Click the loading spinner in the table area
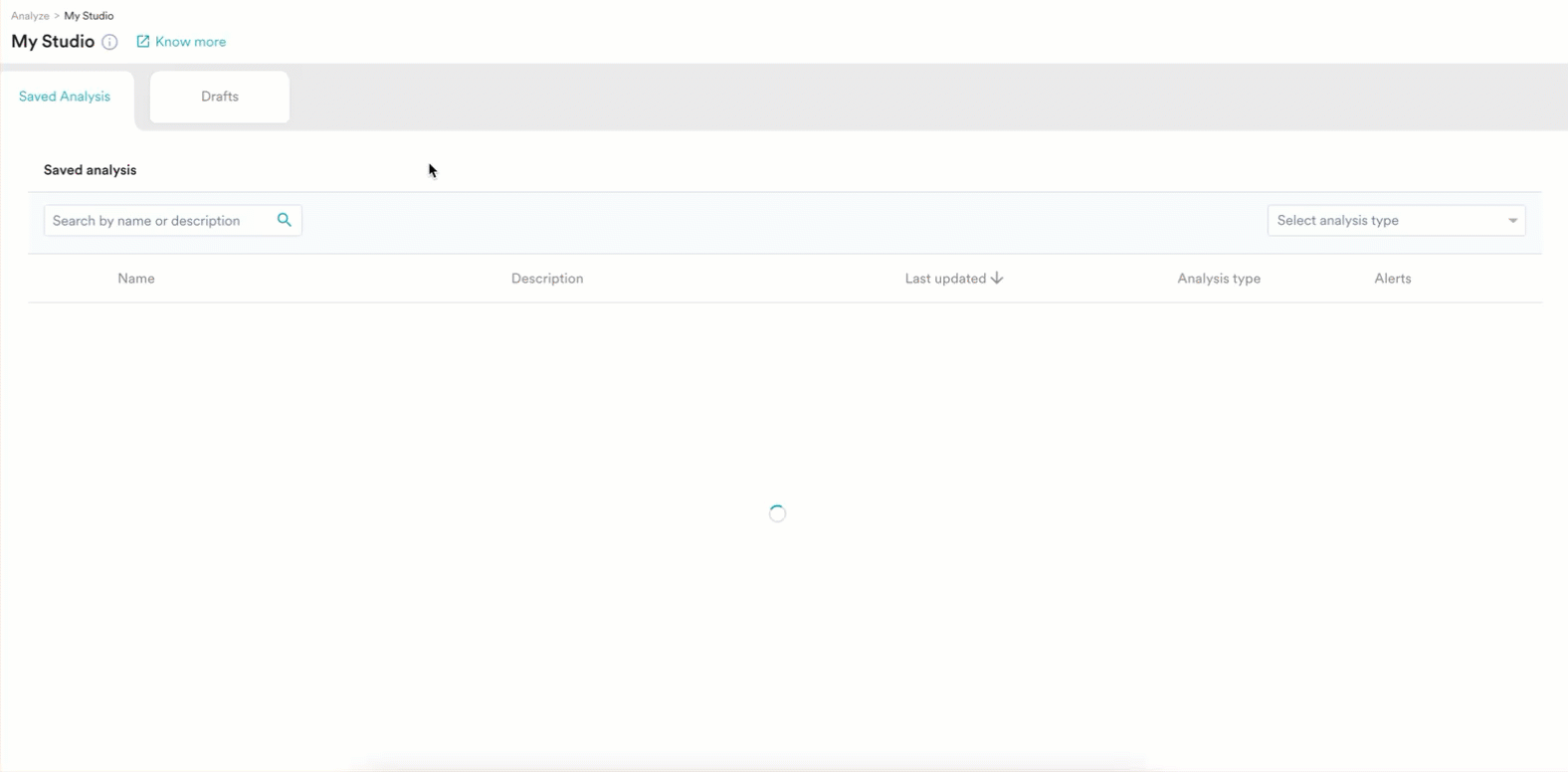This screenshot has width=1568, height=772. click(777, 513)
